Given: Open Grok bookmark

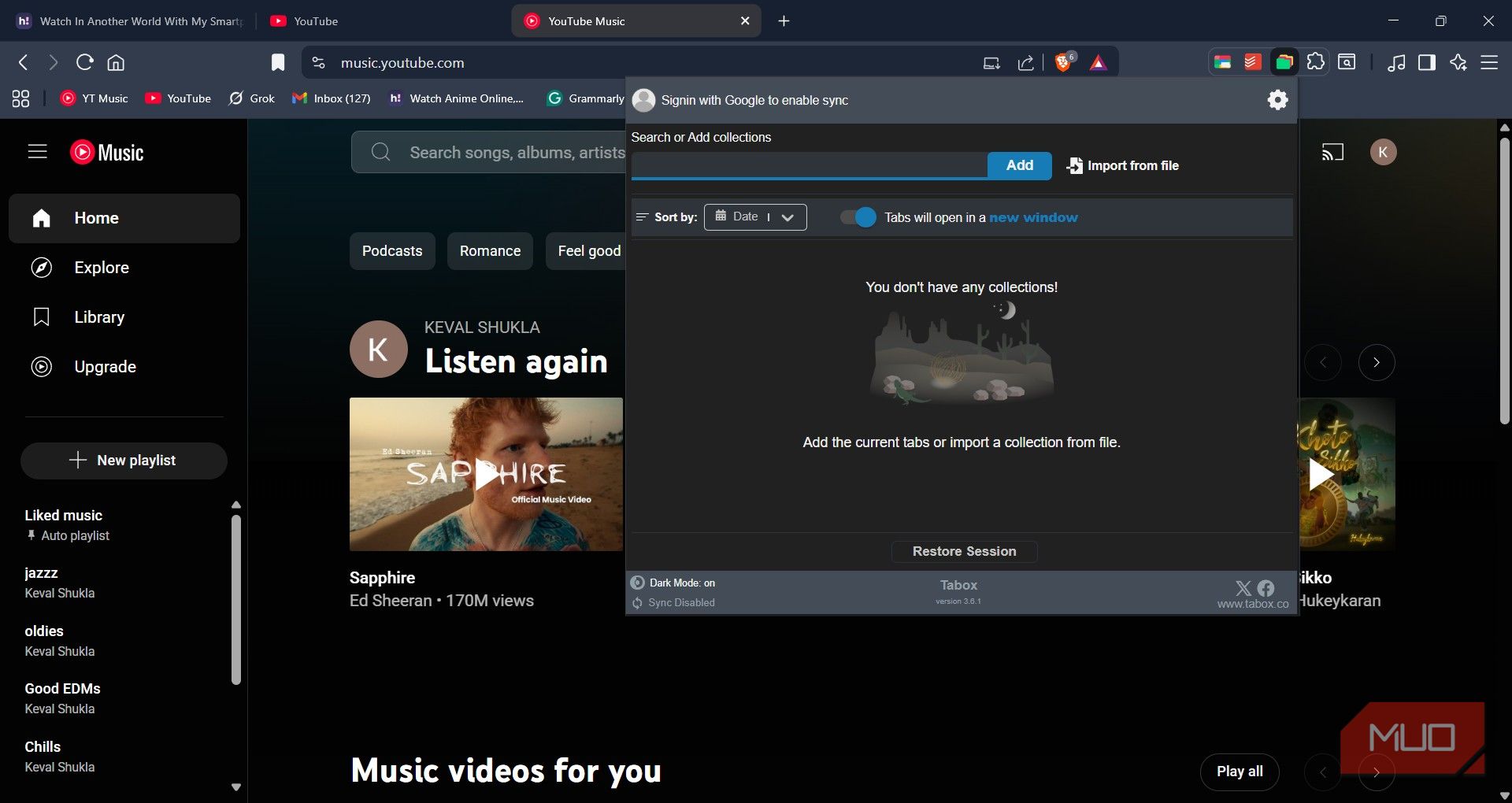Looking at the screenshot, I should [252, 98].
